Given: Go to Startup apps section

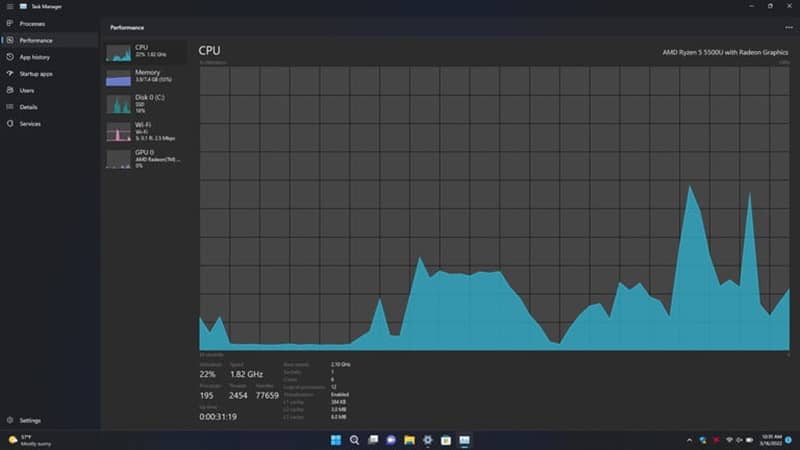Looking at the screenshot, I should click(x=36, y=74).
